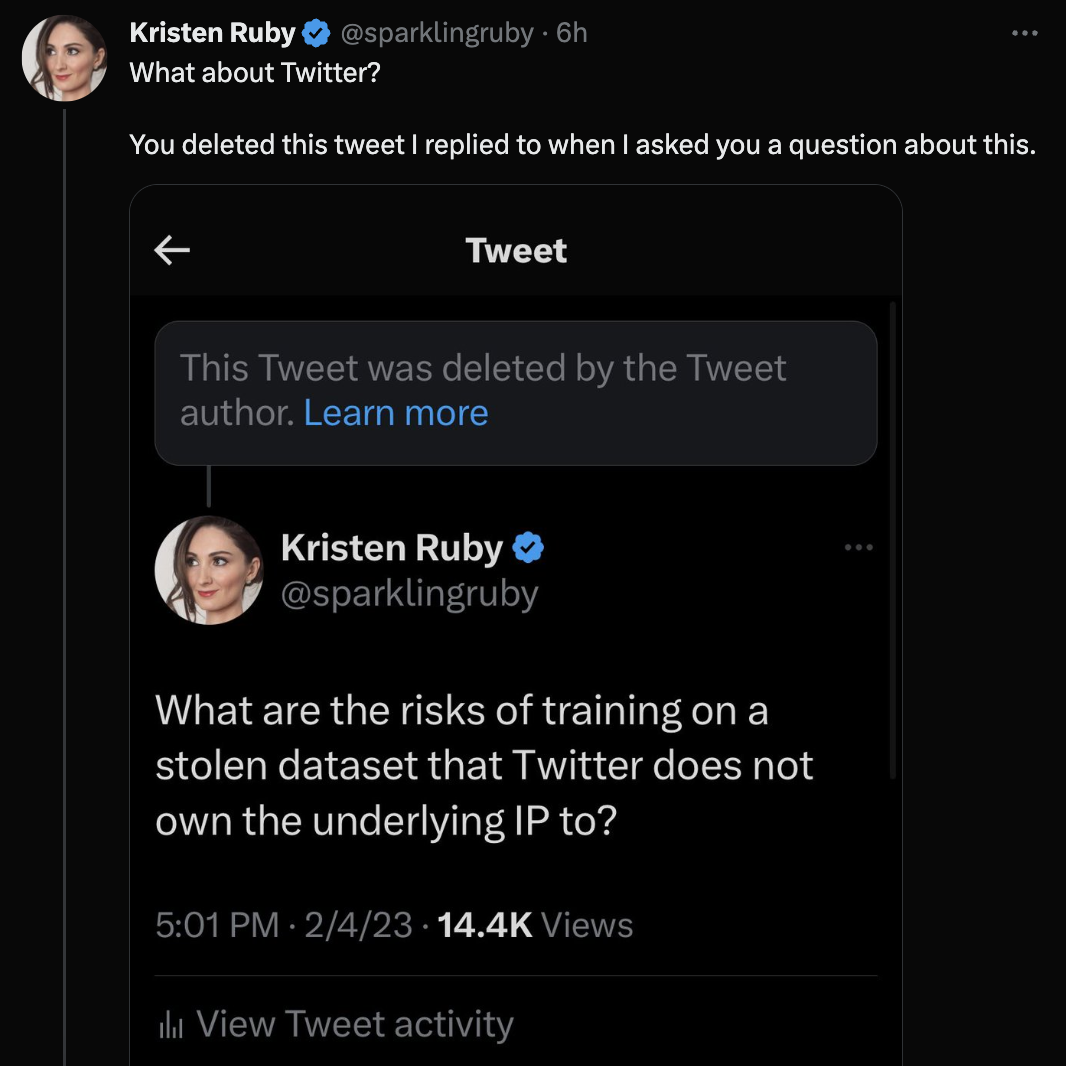Open the Learn more link

point(396,412)
